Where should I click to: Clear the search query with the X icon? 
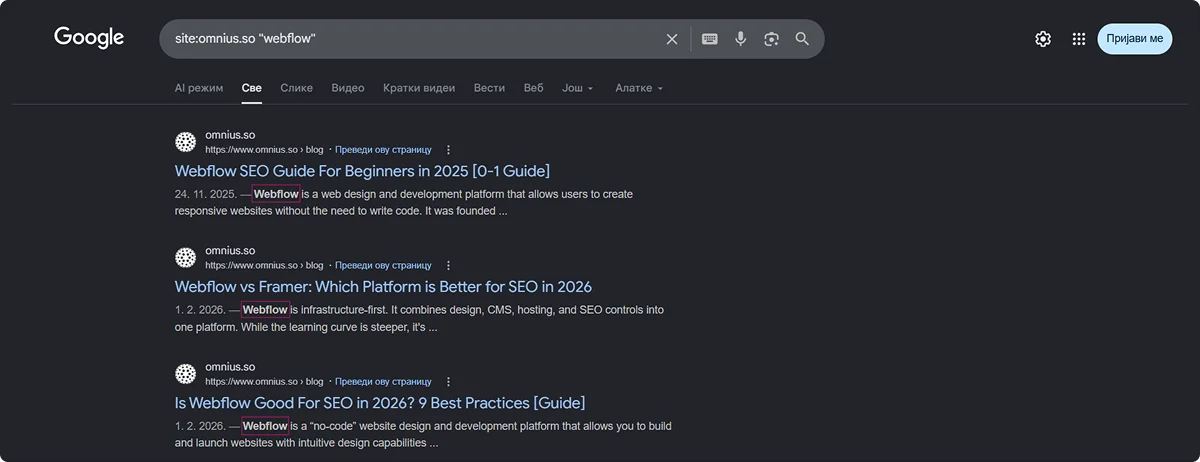click(672, 39)
